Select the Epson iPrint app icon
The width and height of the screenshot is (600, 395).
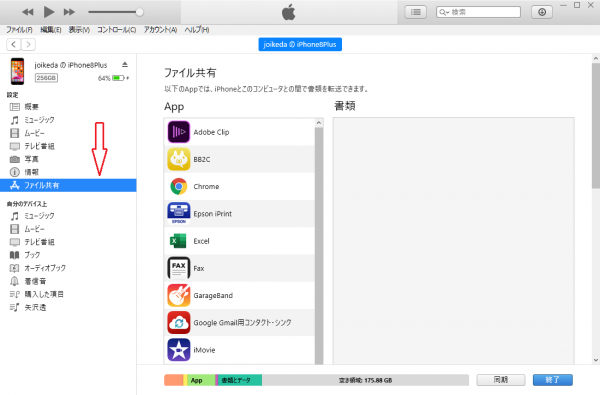[x=178, y=214]
